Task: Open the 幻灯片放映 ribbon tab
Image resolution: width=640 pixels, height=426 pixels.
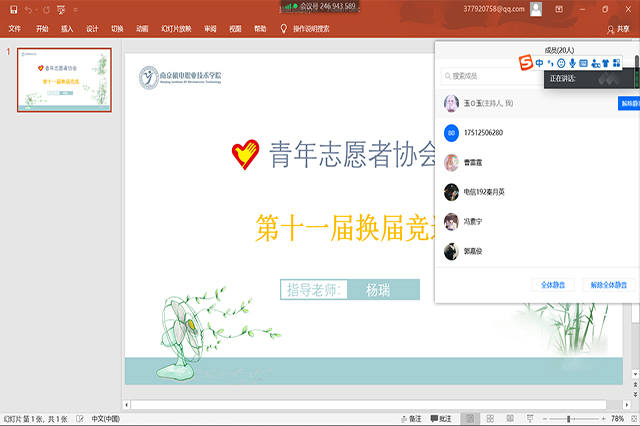Action: click(x=176, y=29)
